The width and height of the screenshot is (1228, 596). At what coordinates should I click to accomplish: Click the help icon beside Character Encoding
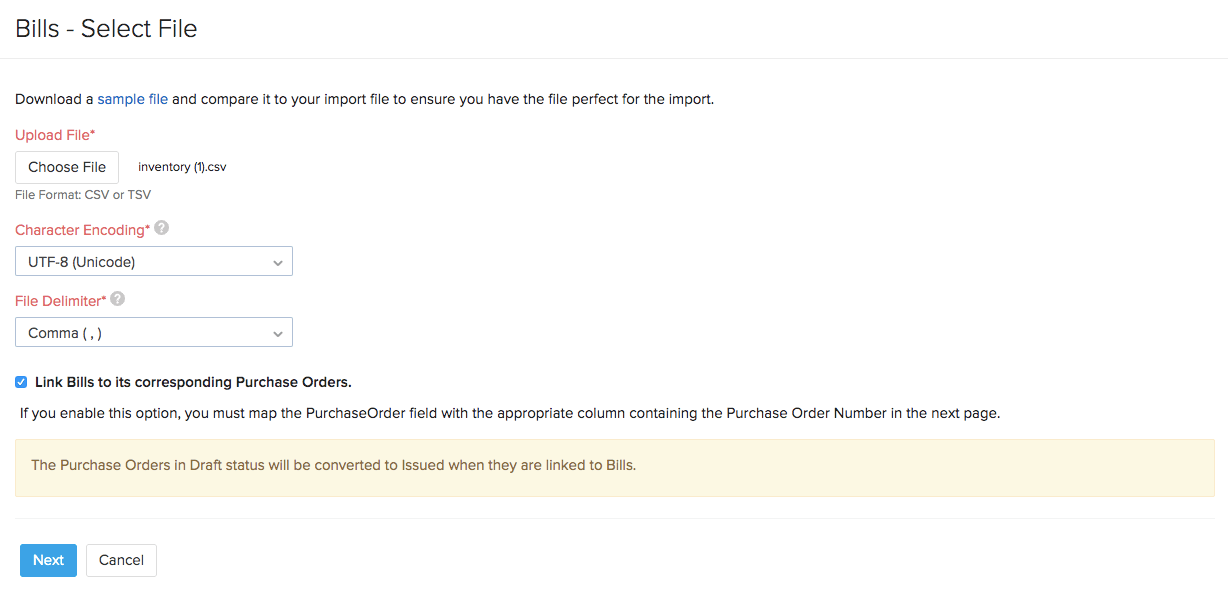[x=161, y=229]
